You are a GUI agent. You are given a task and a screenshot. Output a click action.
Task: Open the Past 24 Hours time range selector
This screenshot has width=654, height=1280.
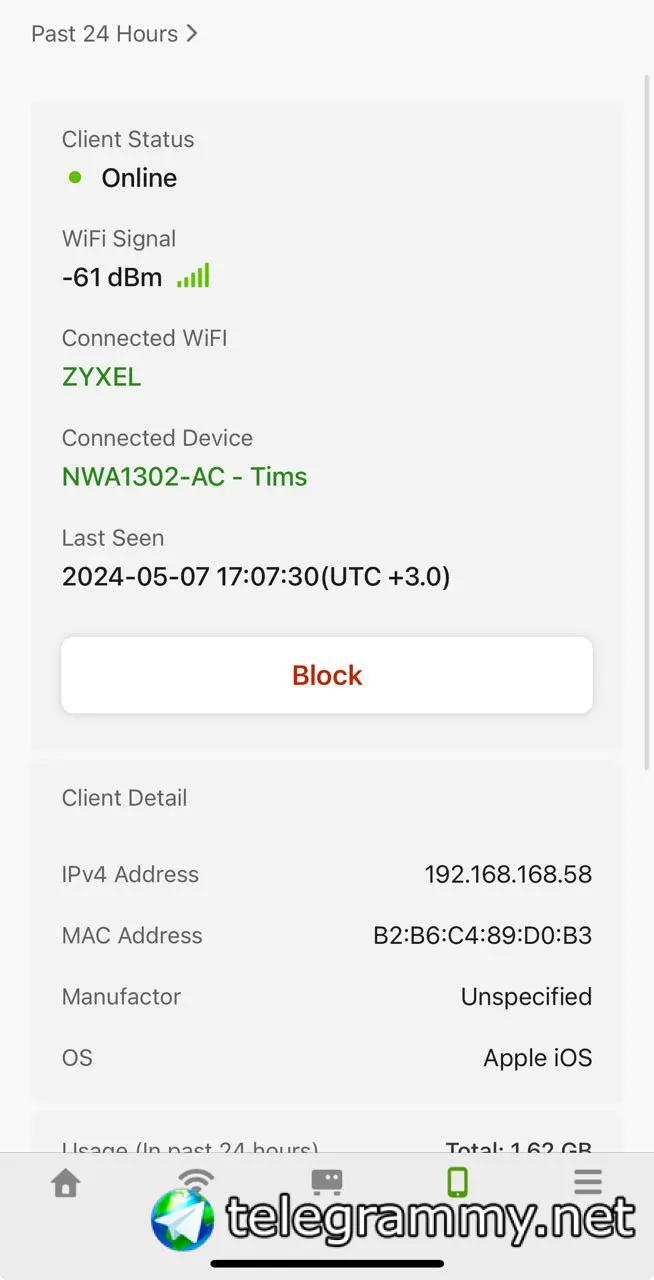pyautogui.click(x=114, y=34)
